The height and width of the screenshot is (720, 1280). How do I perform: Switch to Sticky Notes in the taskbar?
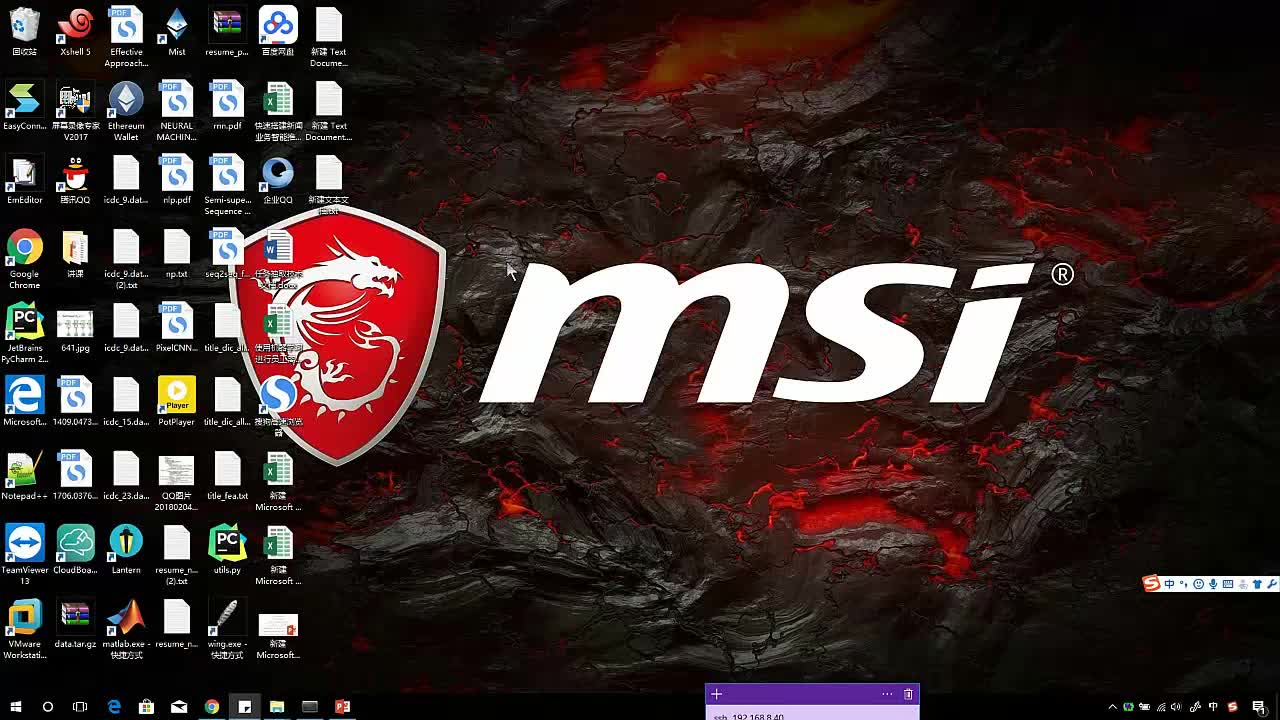coord(244,707)
